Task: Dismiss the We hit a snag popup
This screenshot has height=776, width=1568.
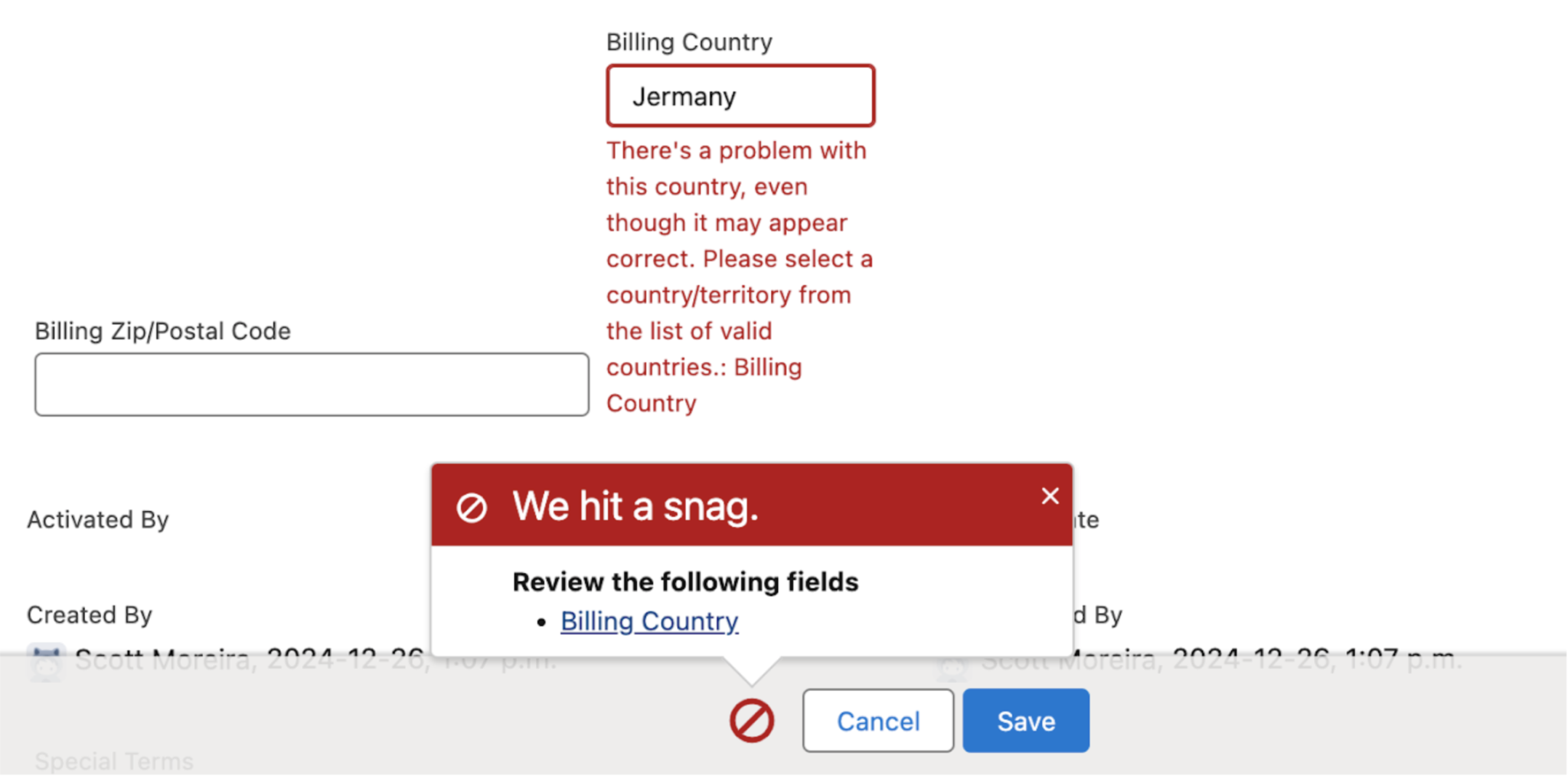Action: (x=1050, y=496)
